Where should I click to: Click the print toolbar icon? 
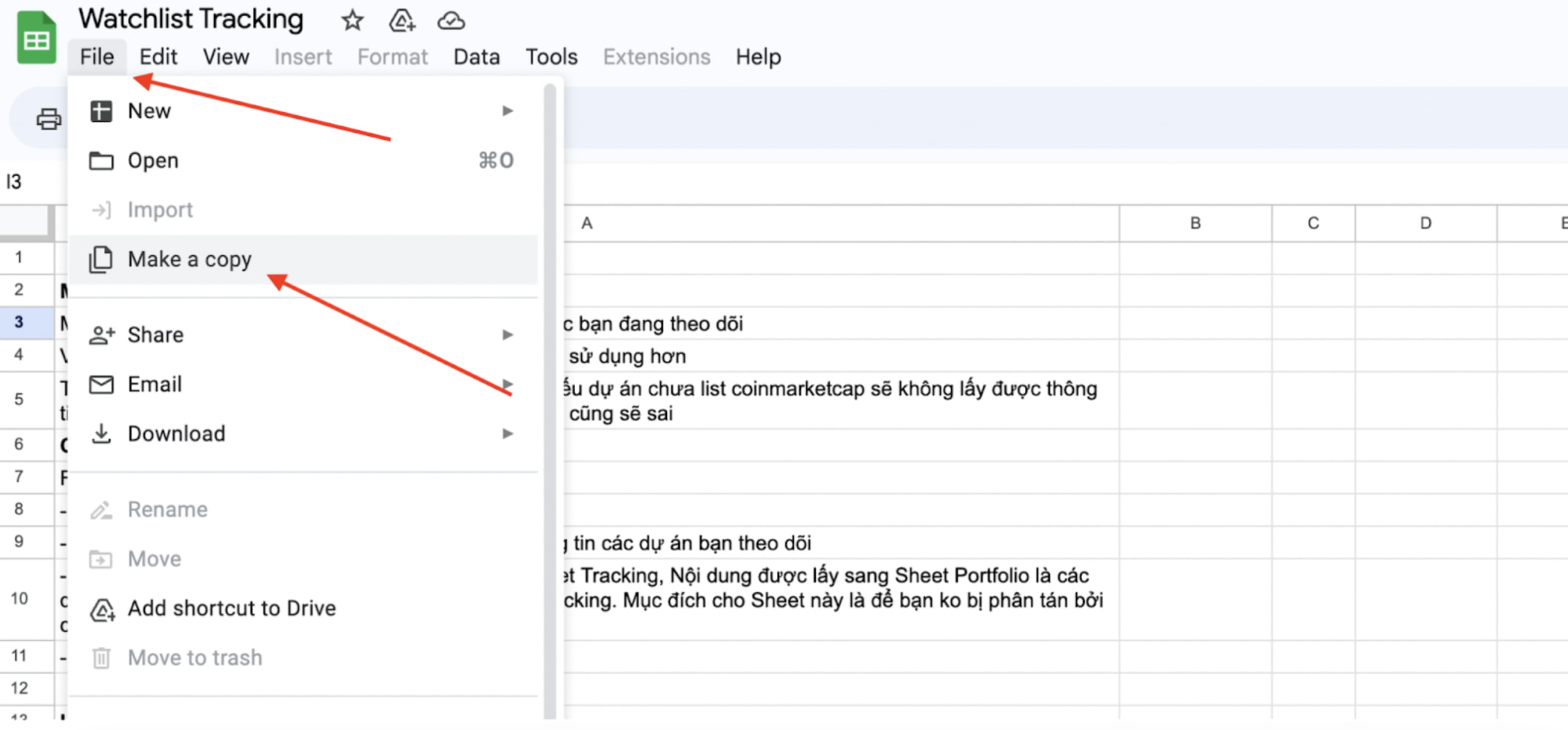click(x=49, y=119)
